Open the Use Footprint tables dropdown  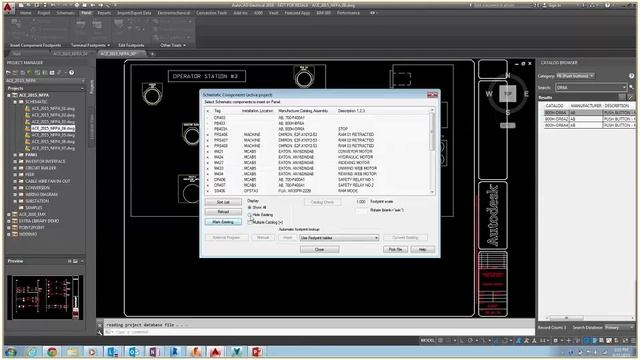click(x=339, y=238)
